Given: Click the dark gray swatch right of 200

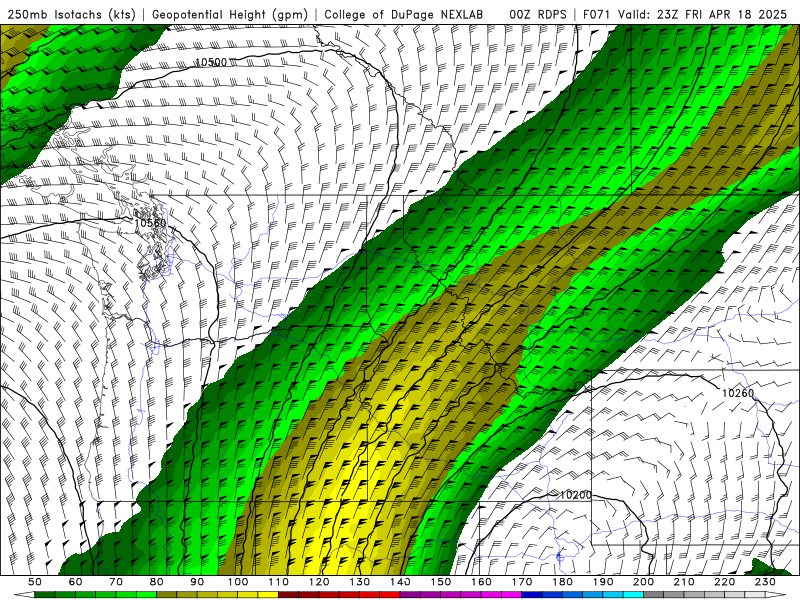Looking at the screenshot, I should point(654,595).
